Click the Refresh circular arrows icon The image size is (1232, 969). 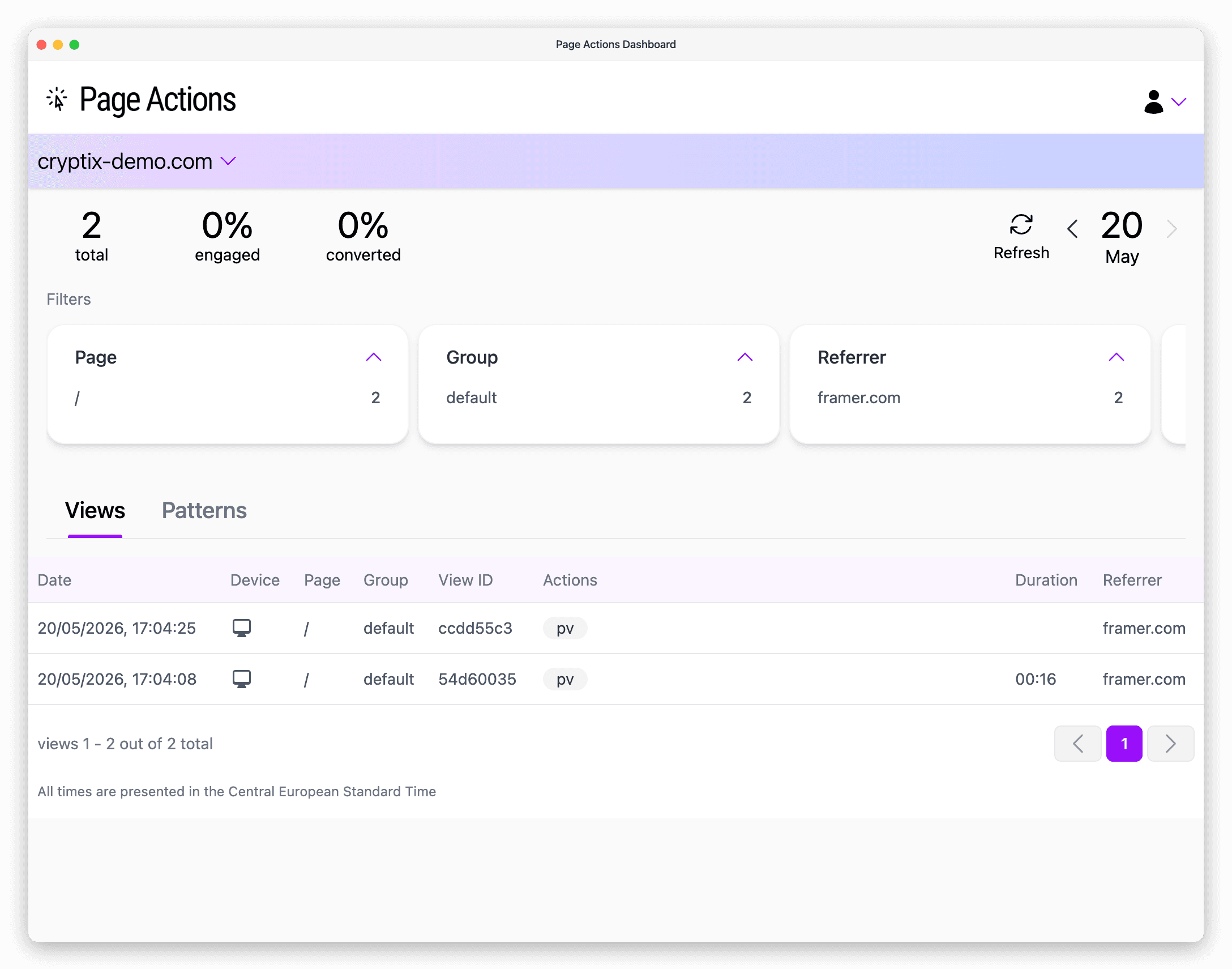pos(1021,225)
